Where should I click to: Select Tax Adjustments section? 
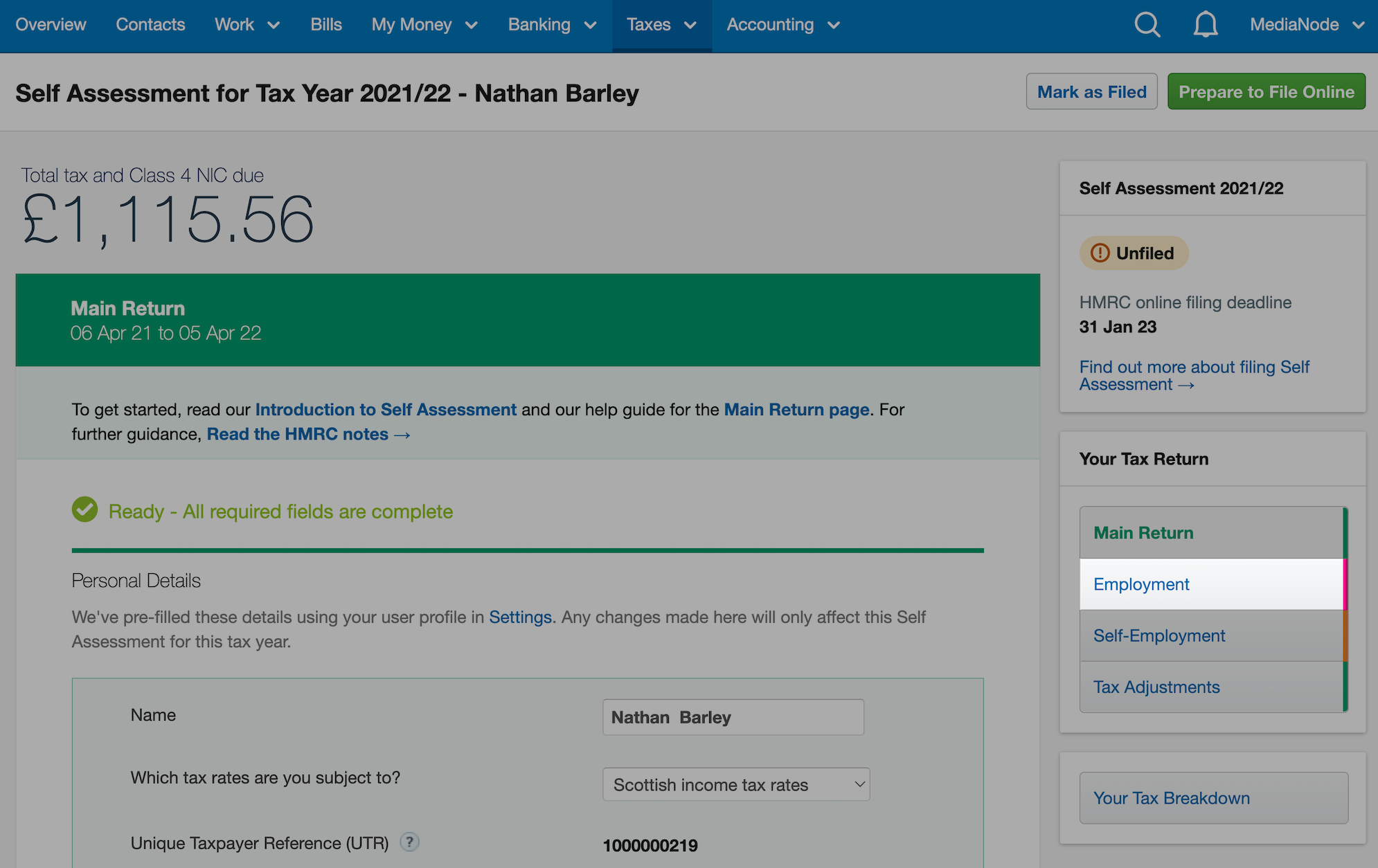[x=1212, y=687]
